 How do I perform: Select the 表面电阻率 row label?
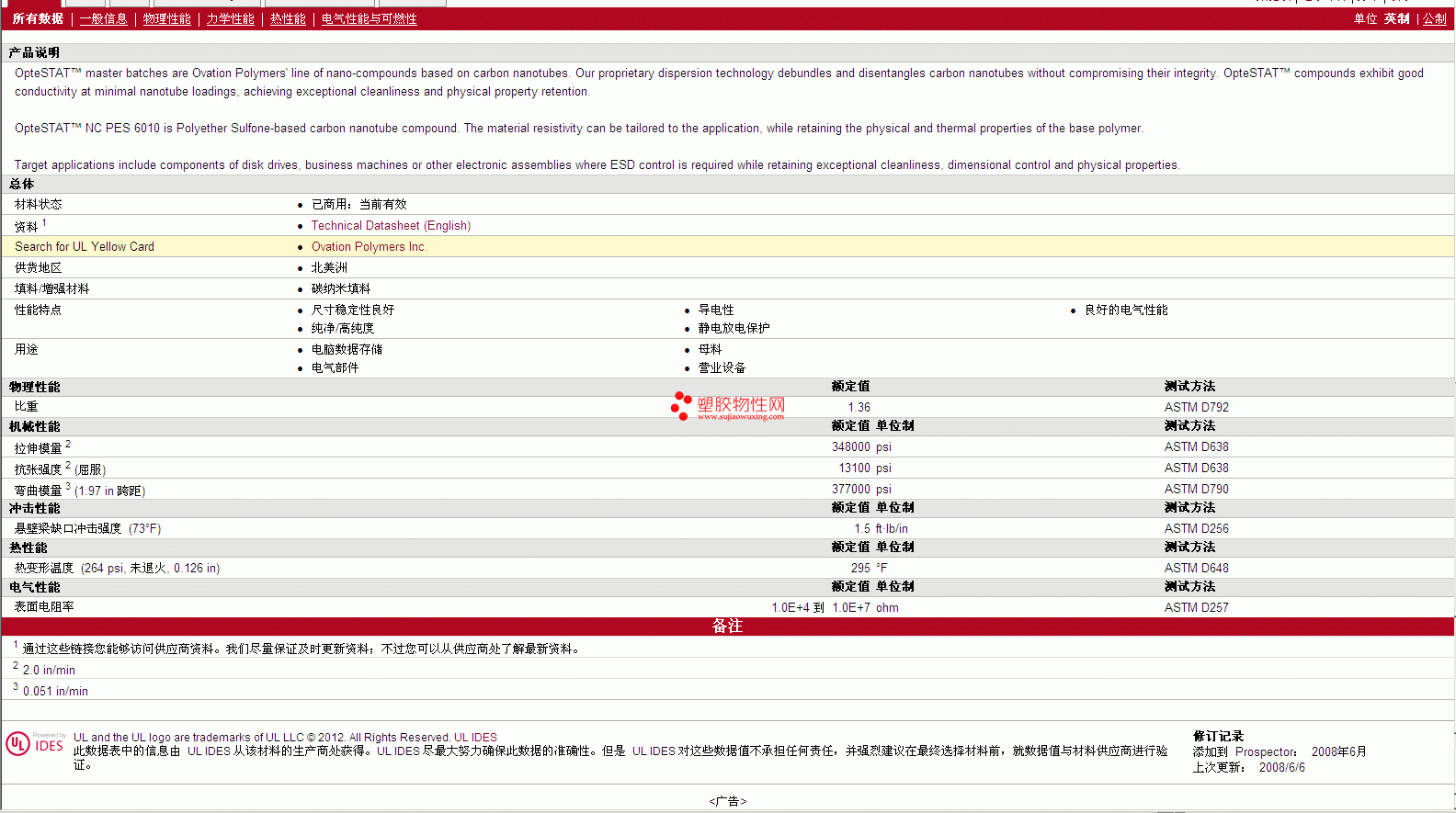[43, 606]
